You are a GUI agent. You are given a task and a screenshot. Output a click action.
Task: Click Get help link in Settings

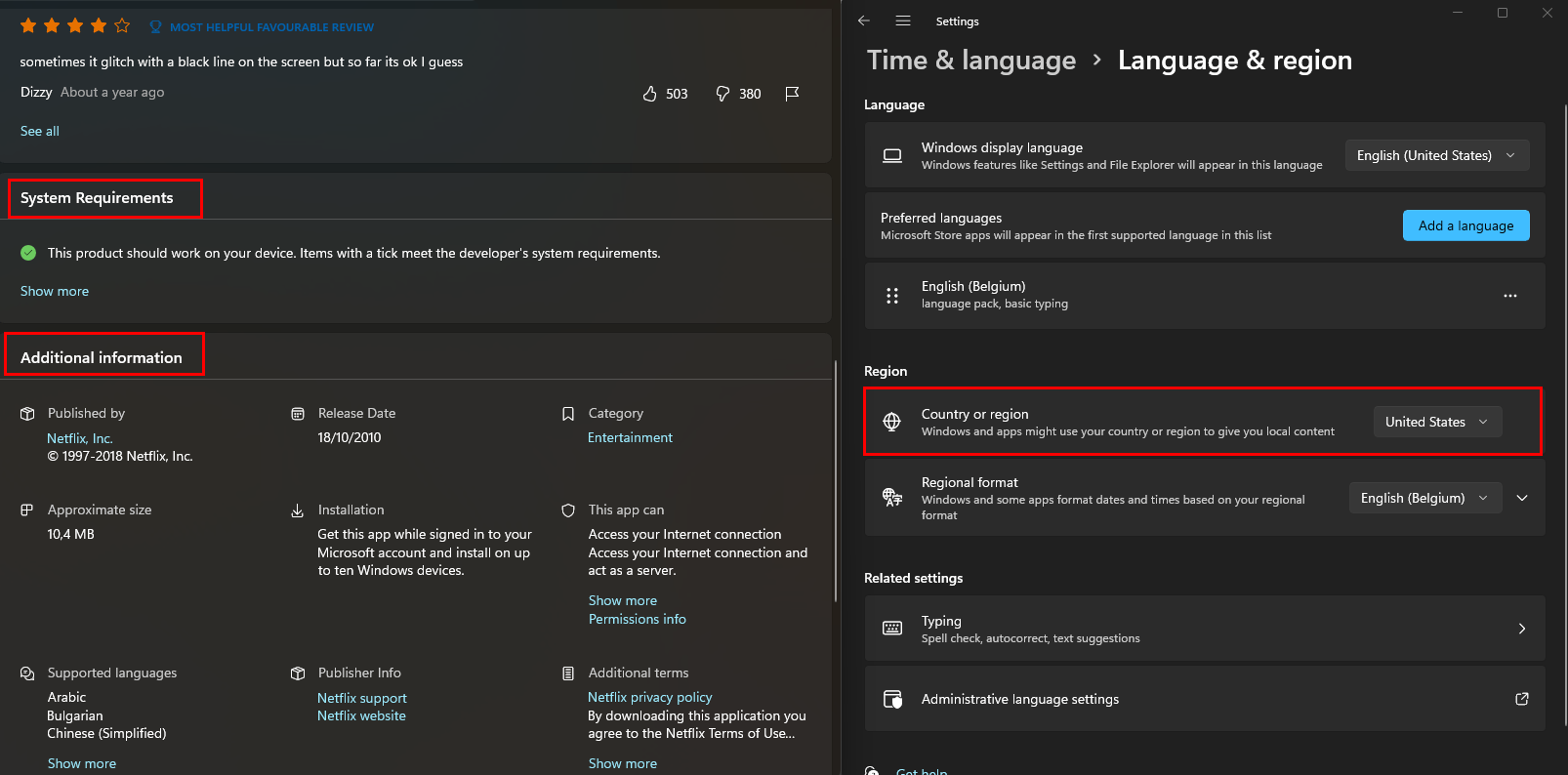922,771
